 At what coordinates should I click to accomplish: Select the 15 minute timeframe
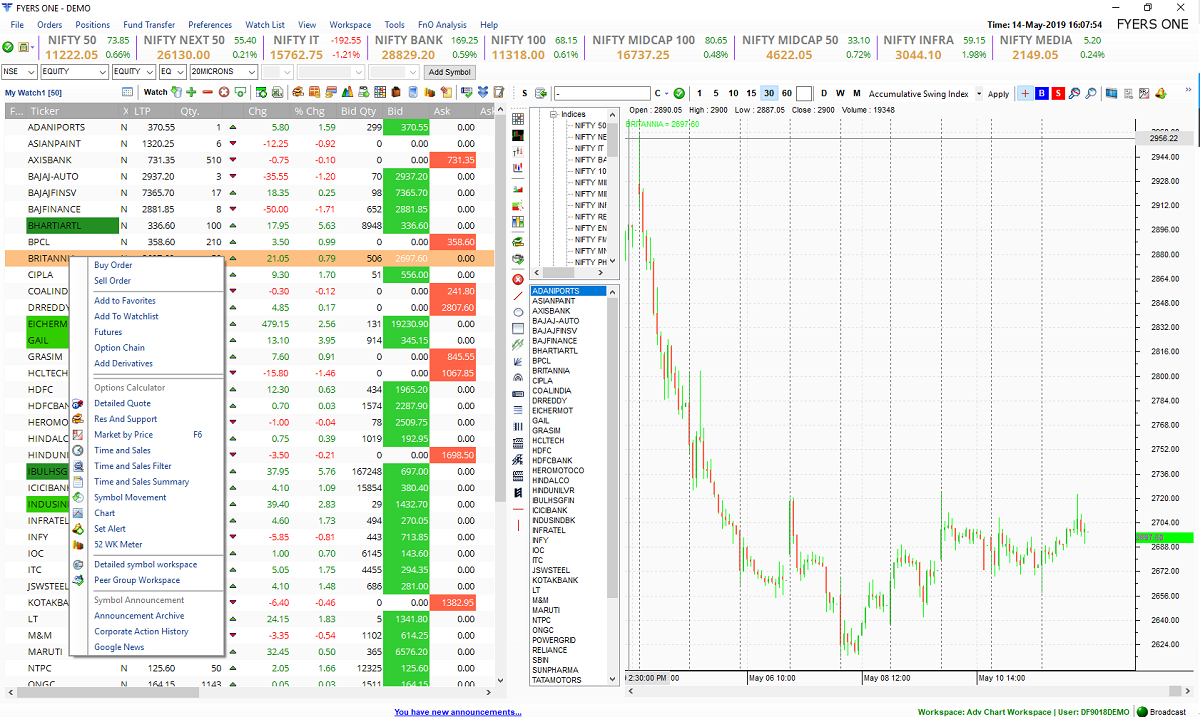[x=751, y=93]
